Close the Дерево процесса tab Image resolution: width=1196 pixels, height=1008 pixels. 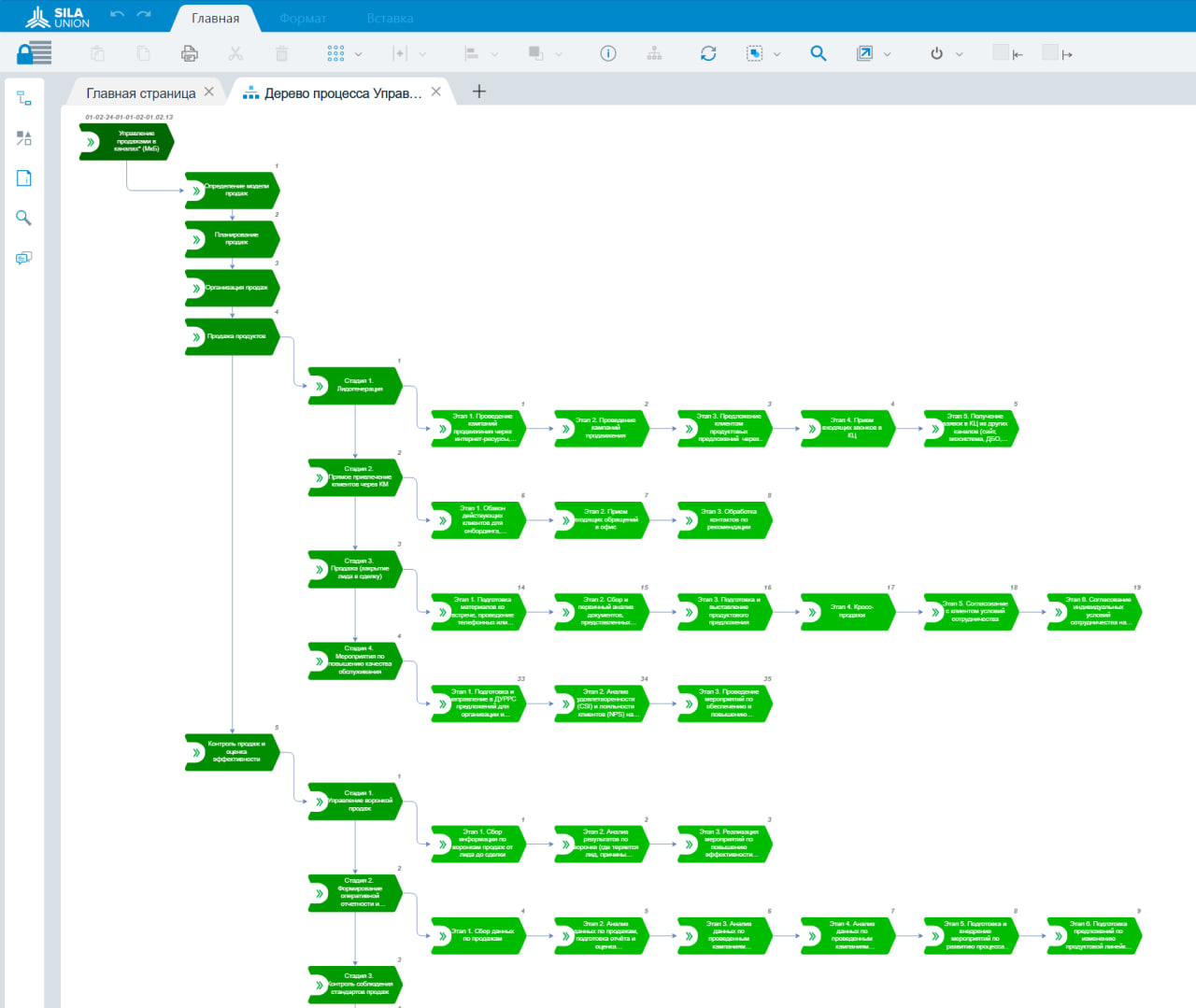(x=436, y=92)
